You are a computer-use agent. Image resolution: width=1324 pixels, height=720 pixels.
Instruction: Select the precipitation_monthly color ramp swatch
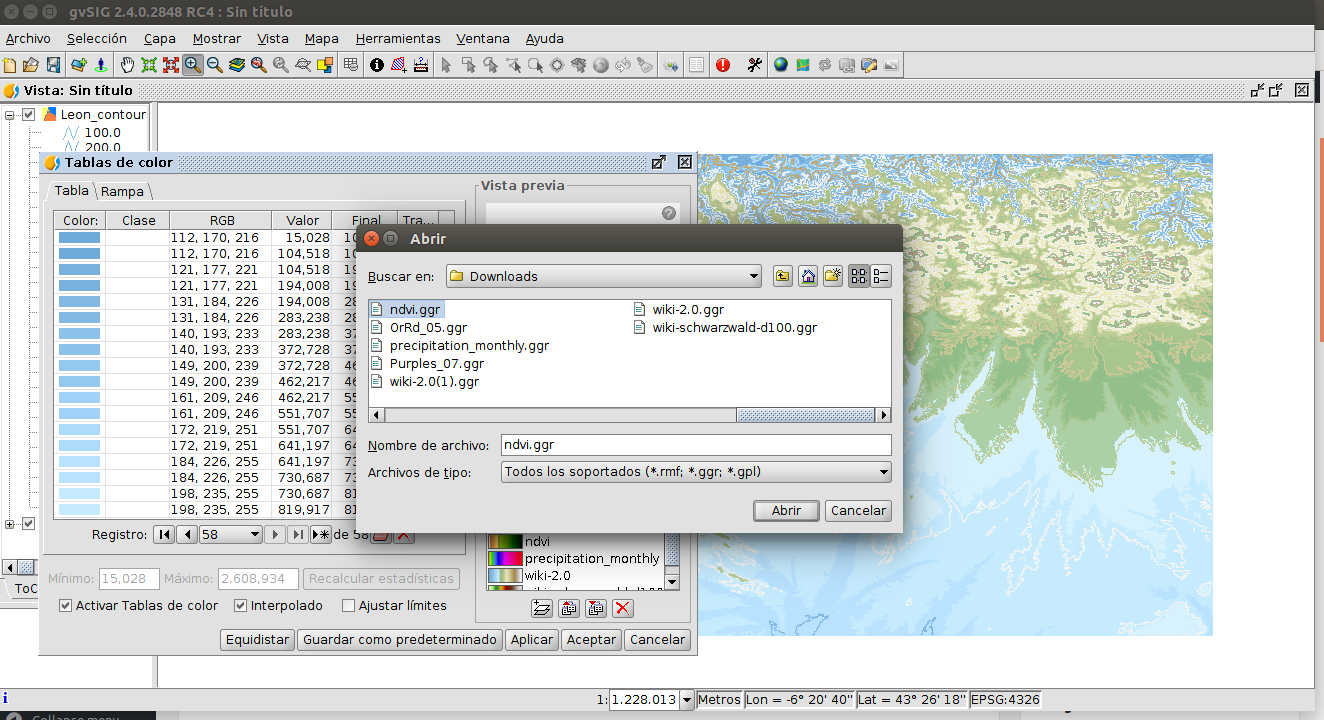coord(505,559)
